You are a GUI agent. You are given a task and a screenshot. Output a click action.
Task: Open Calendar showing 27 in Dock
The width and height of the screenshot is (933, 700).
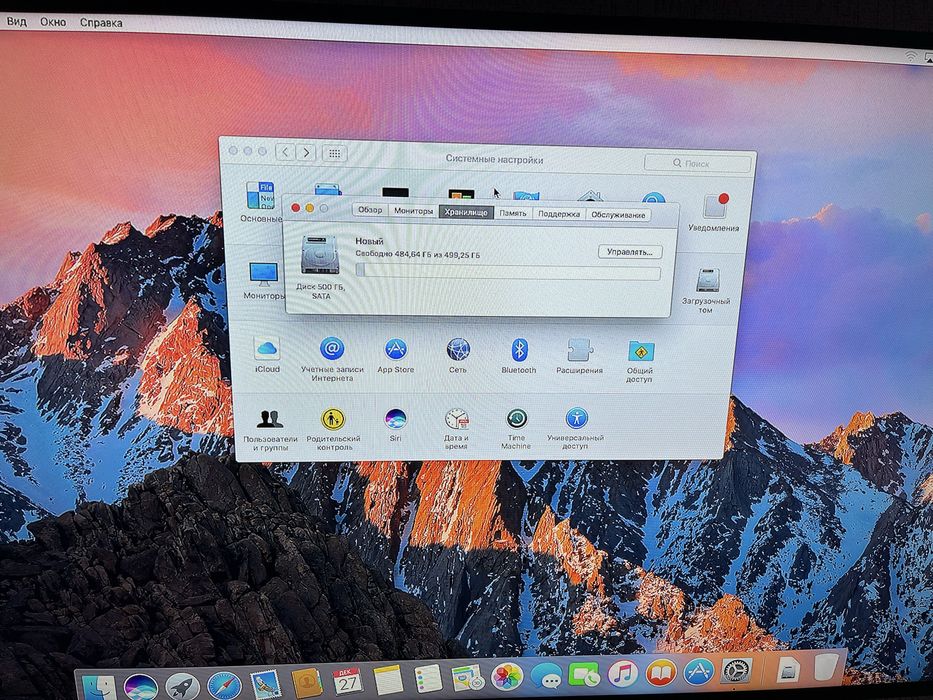pyautogui.click(x=348, y=682)
